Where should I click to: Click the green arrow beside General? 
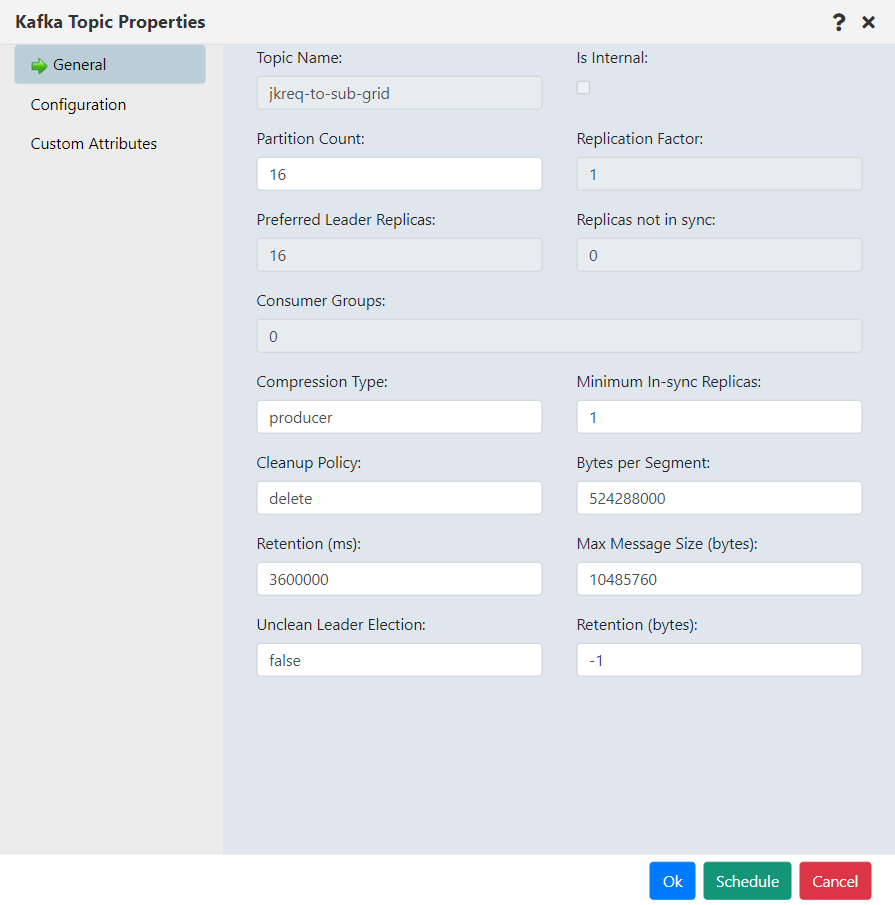tap(37, 65)
